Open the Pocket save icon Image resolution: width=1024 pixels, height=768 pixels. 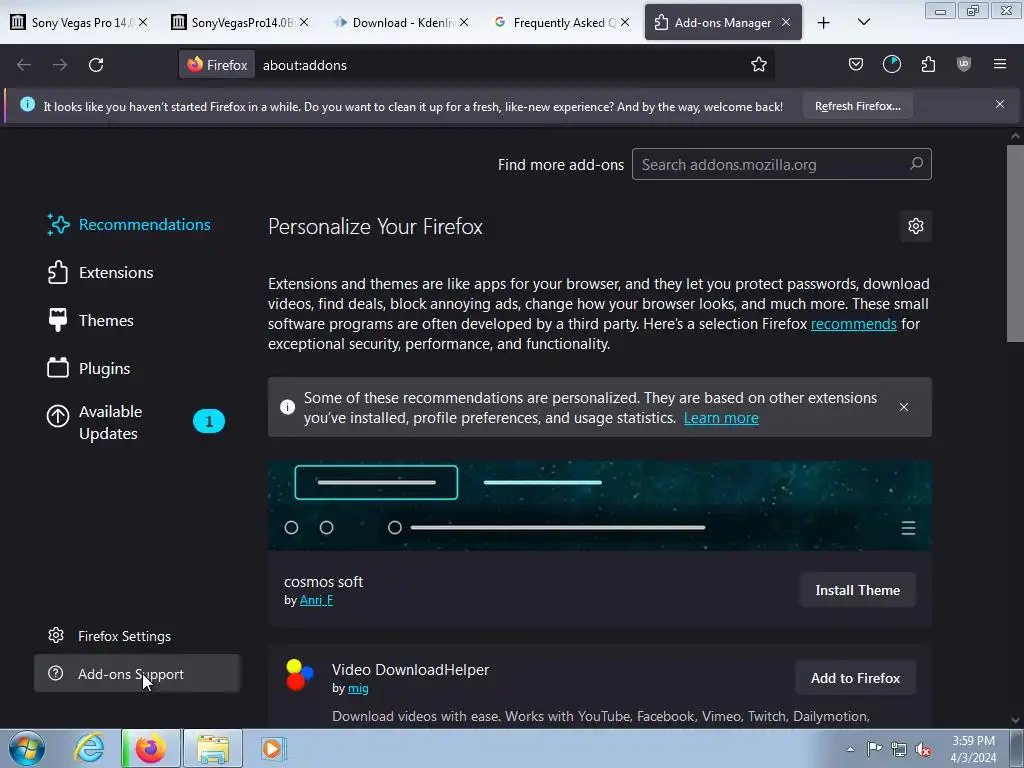pos(856,64)
